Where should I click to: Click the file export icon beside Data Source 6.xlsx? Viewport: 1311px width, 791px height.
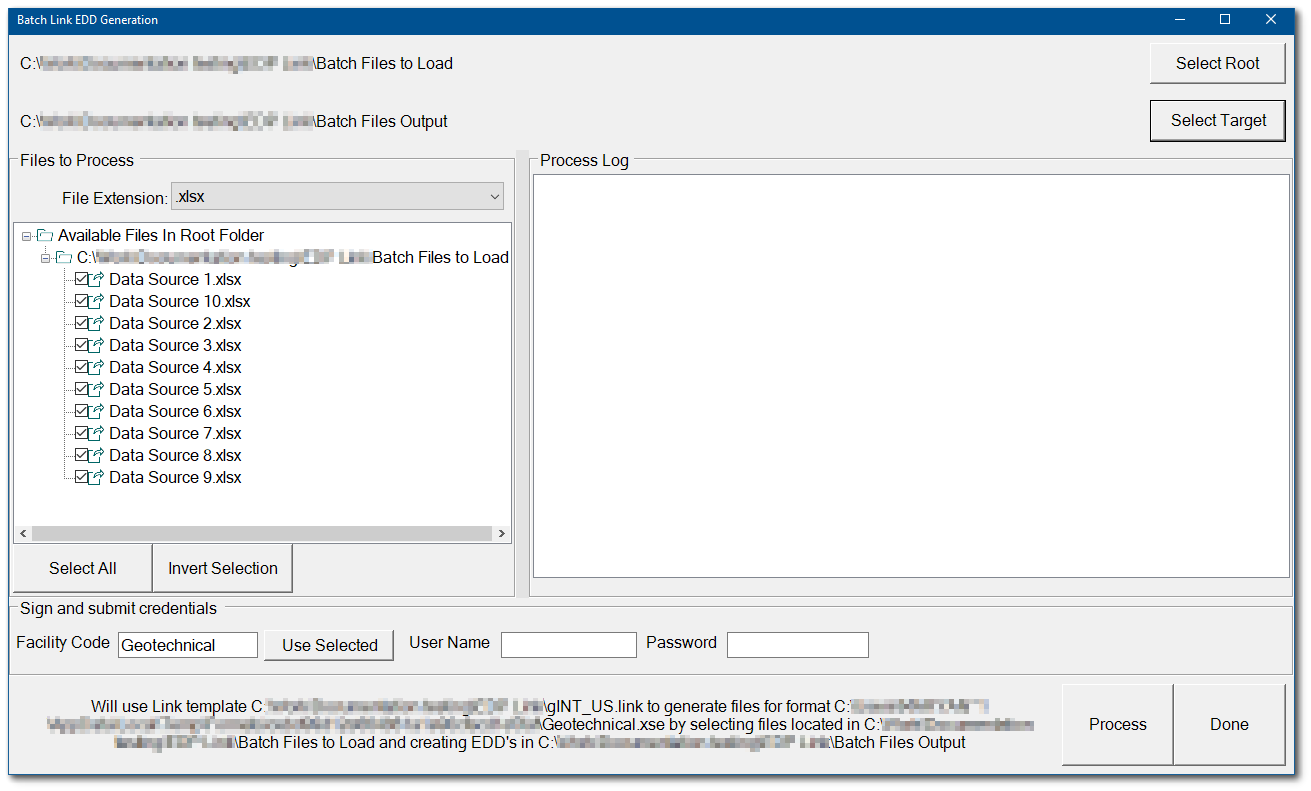pyautogui.click(x=96, y=411)
